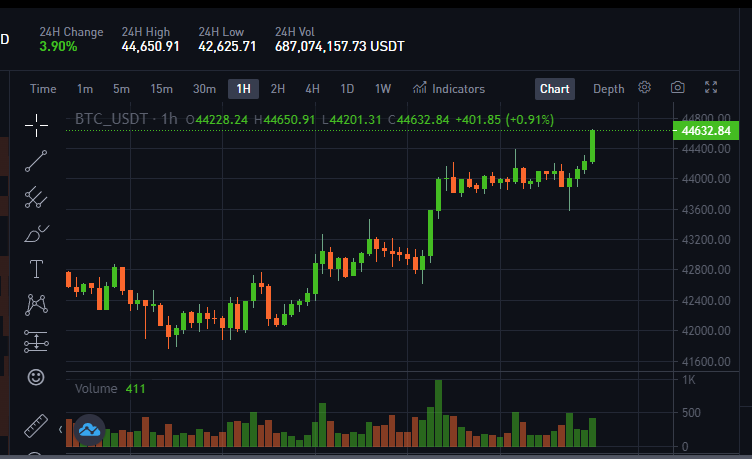Viewport: 752px width, 459px height.
Task: Select the text annotation tool
Action: (x=36, y=269)
